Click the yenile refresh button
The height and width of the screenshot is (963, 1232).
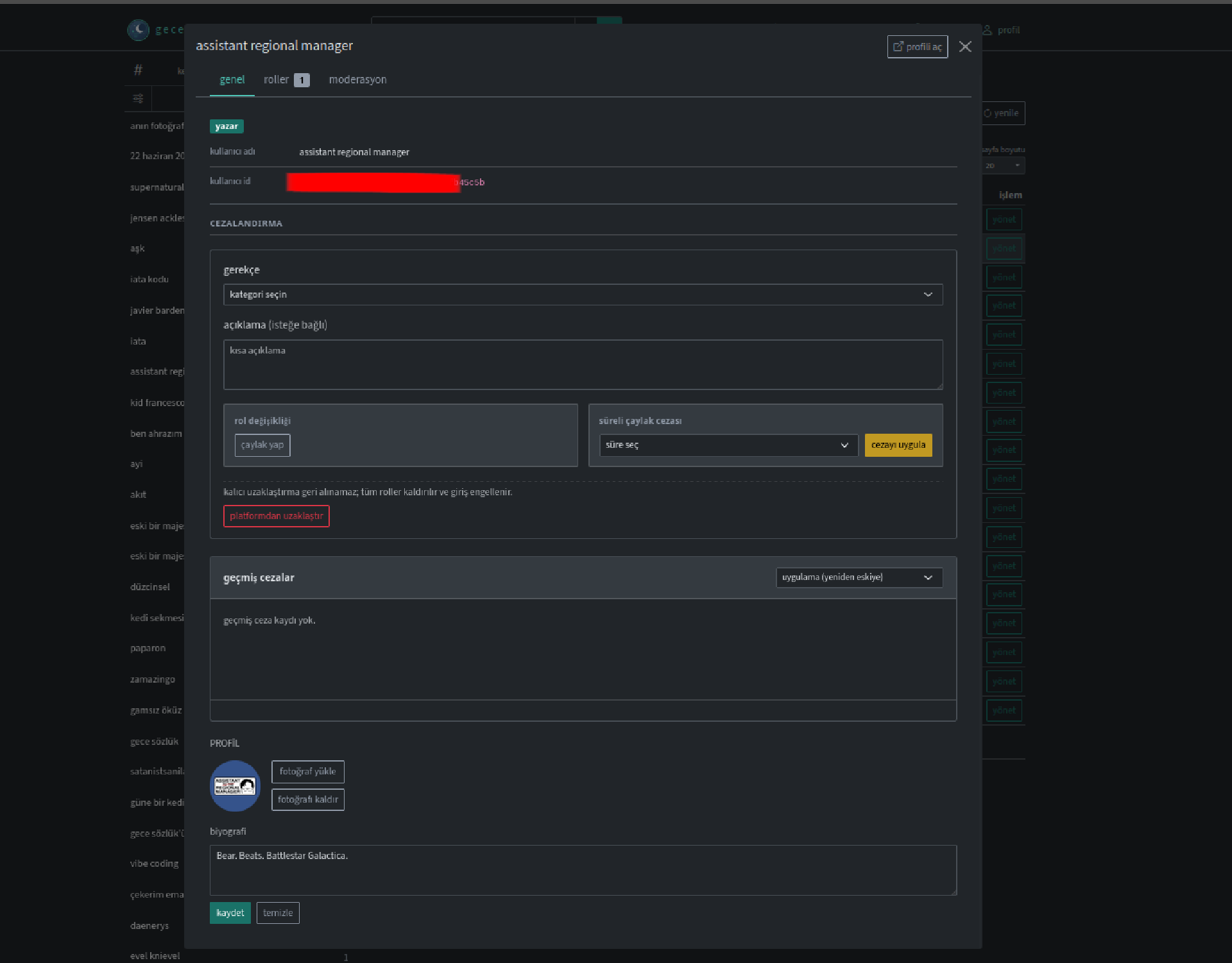(1003, 113)
